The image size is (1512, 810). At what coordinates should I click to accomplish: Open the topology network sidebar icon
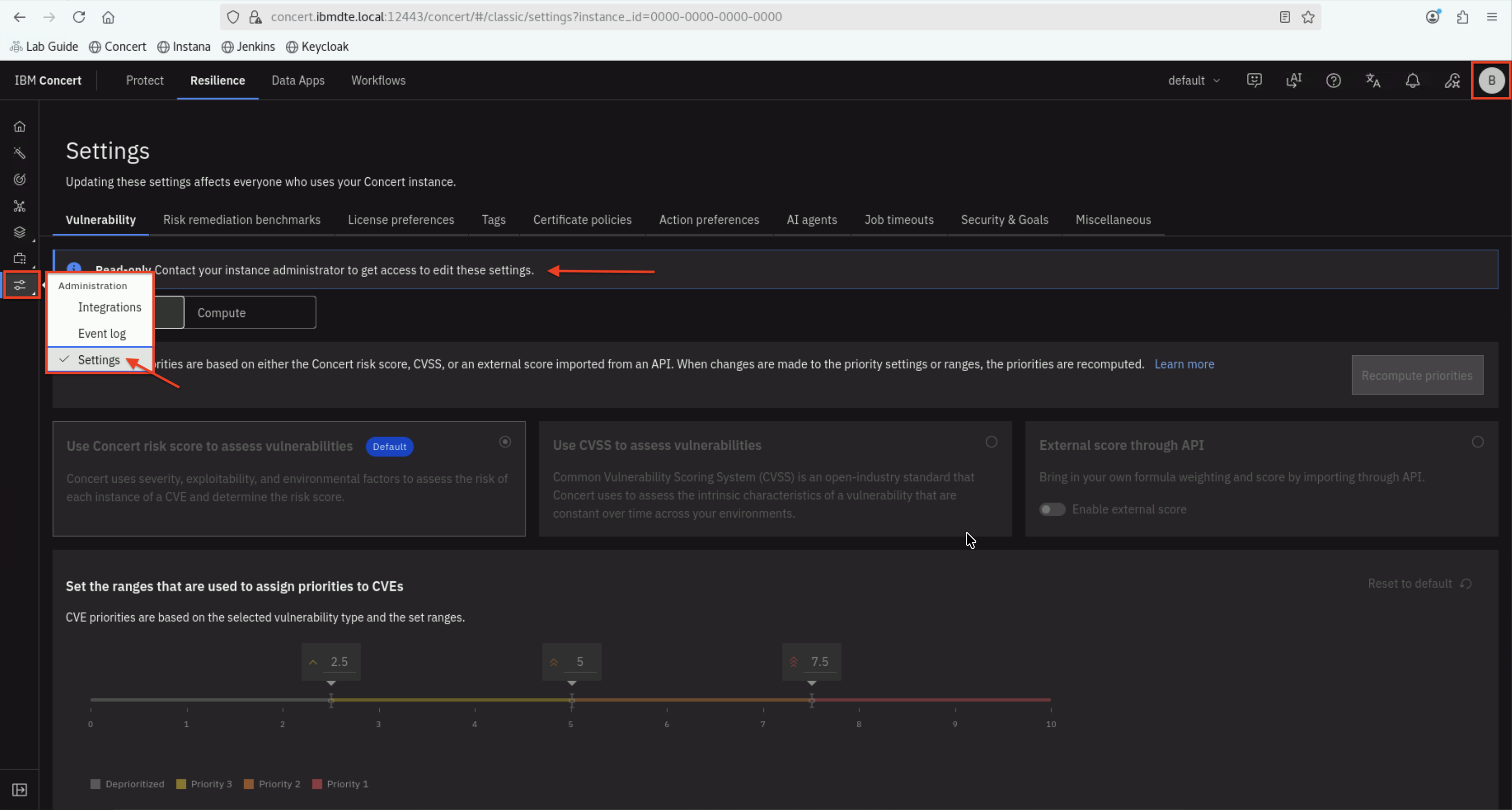pyautogui.click(x=19, y=206)
